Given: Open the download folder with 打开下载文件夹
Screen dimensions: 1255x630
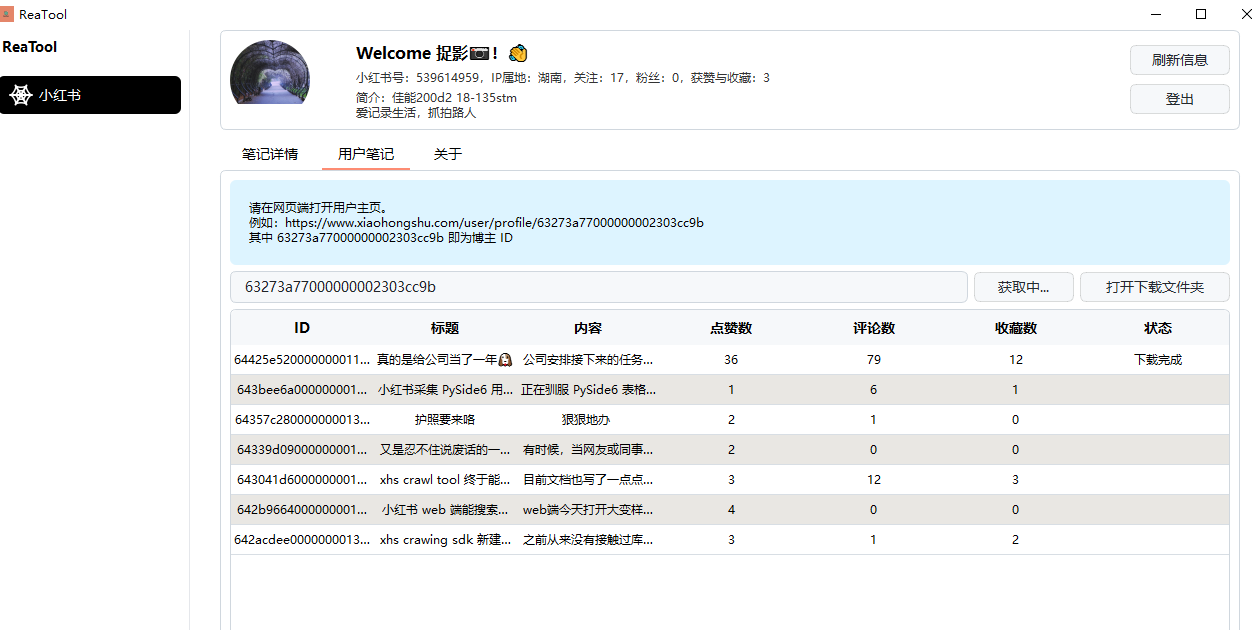Looking at the screenshot, I should tap(1155, 287).
